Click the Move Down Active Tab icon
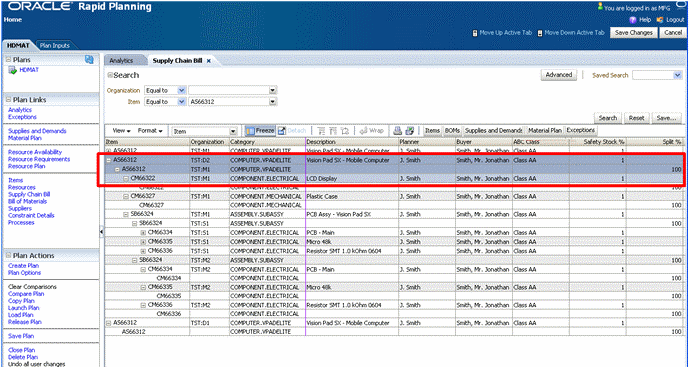Screen dimensions: 690x367 click(x=540, y=33)
